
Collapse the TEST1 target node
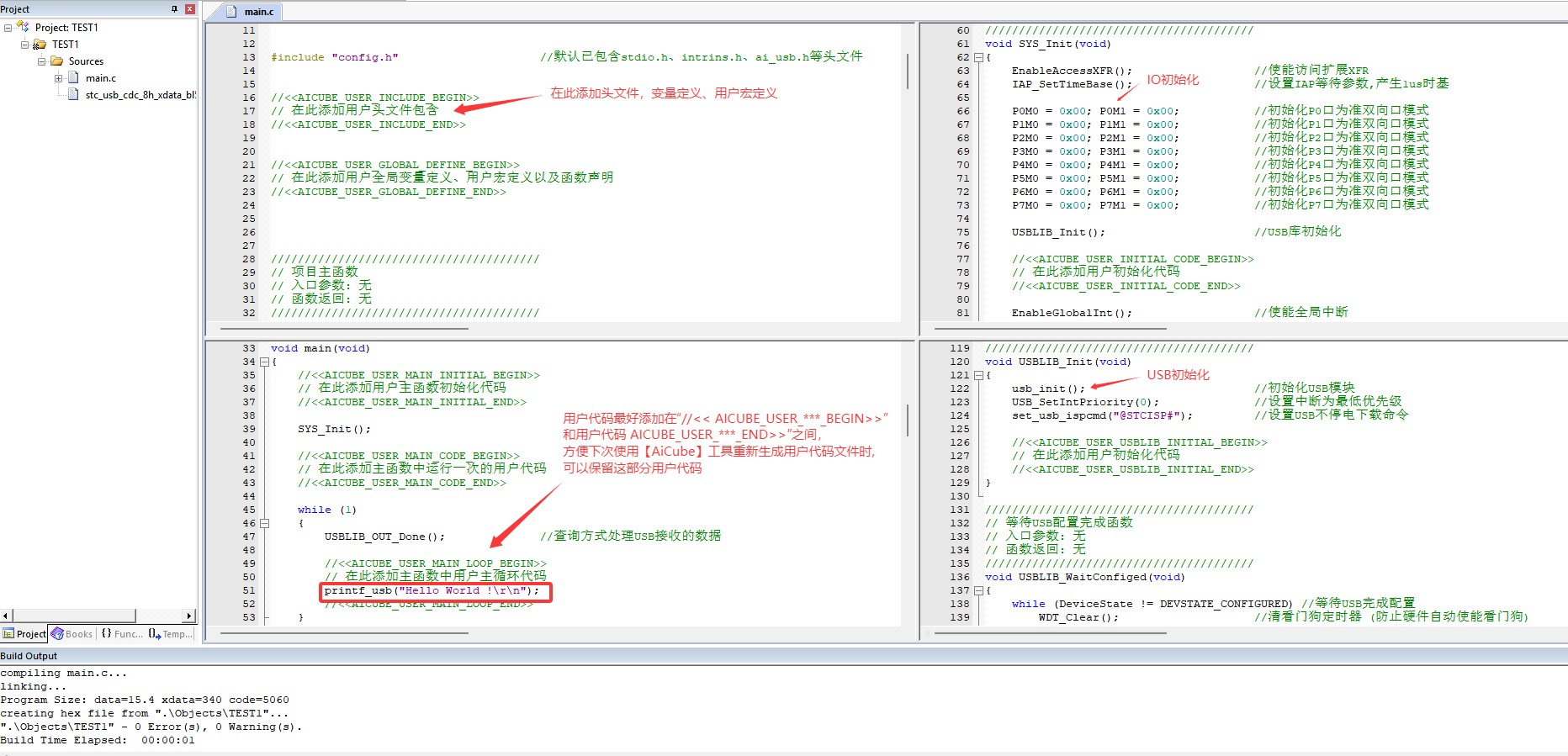pos(24,45)
